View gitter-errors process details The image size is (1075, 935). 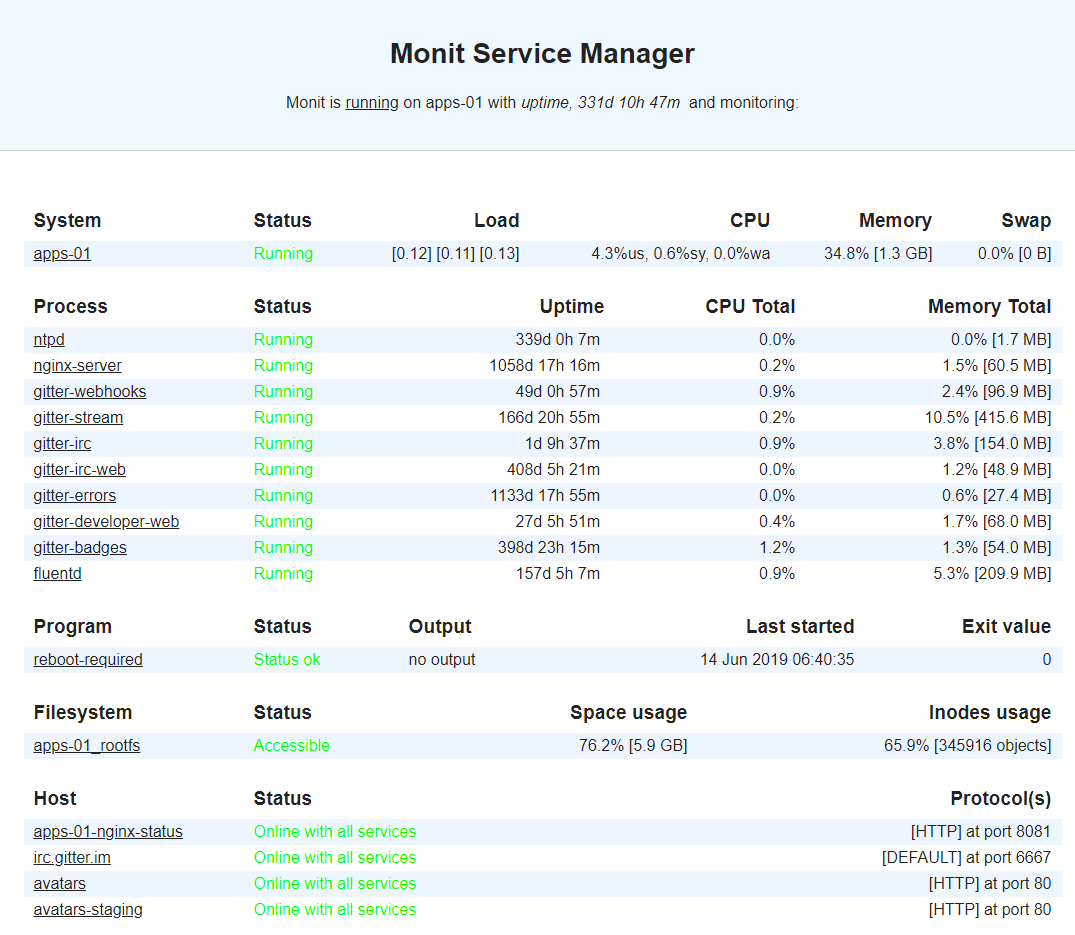75,496
